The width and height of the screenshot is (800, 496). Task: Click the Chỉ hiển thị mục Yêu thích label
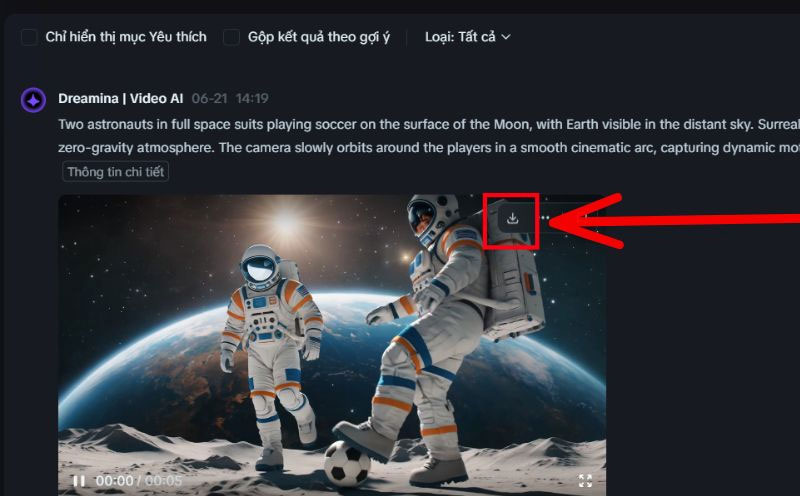(x=126, y=37)
